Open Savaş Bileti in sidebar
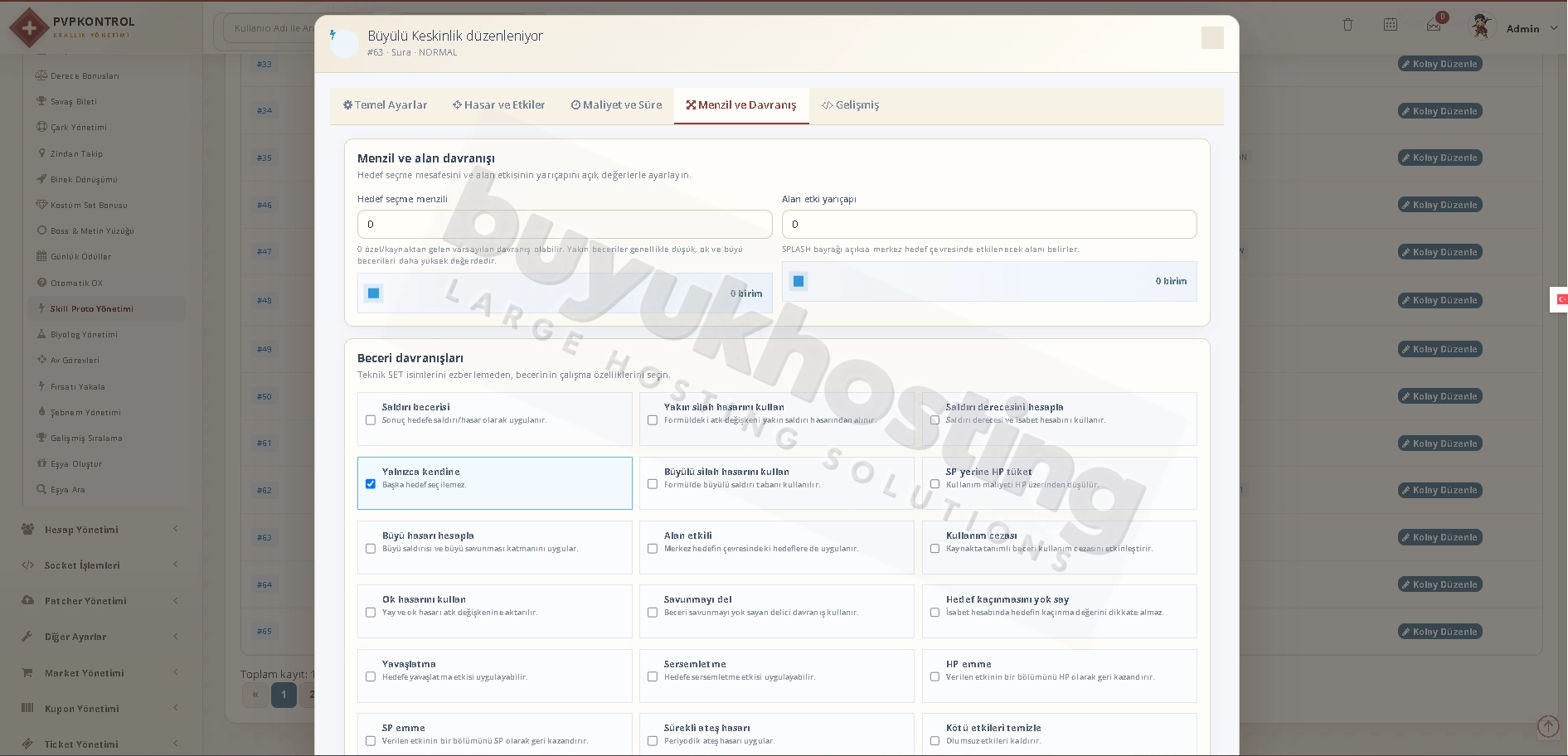The image size is (1568, 756). 73,102
